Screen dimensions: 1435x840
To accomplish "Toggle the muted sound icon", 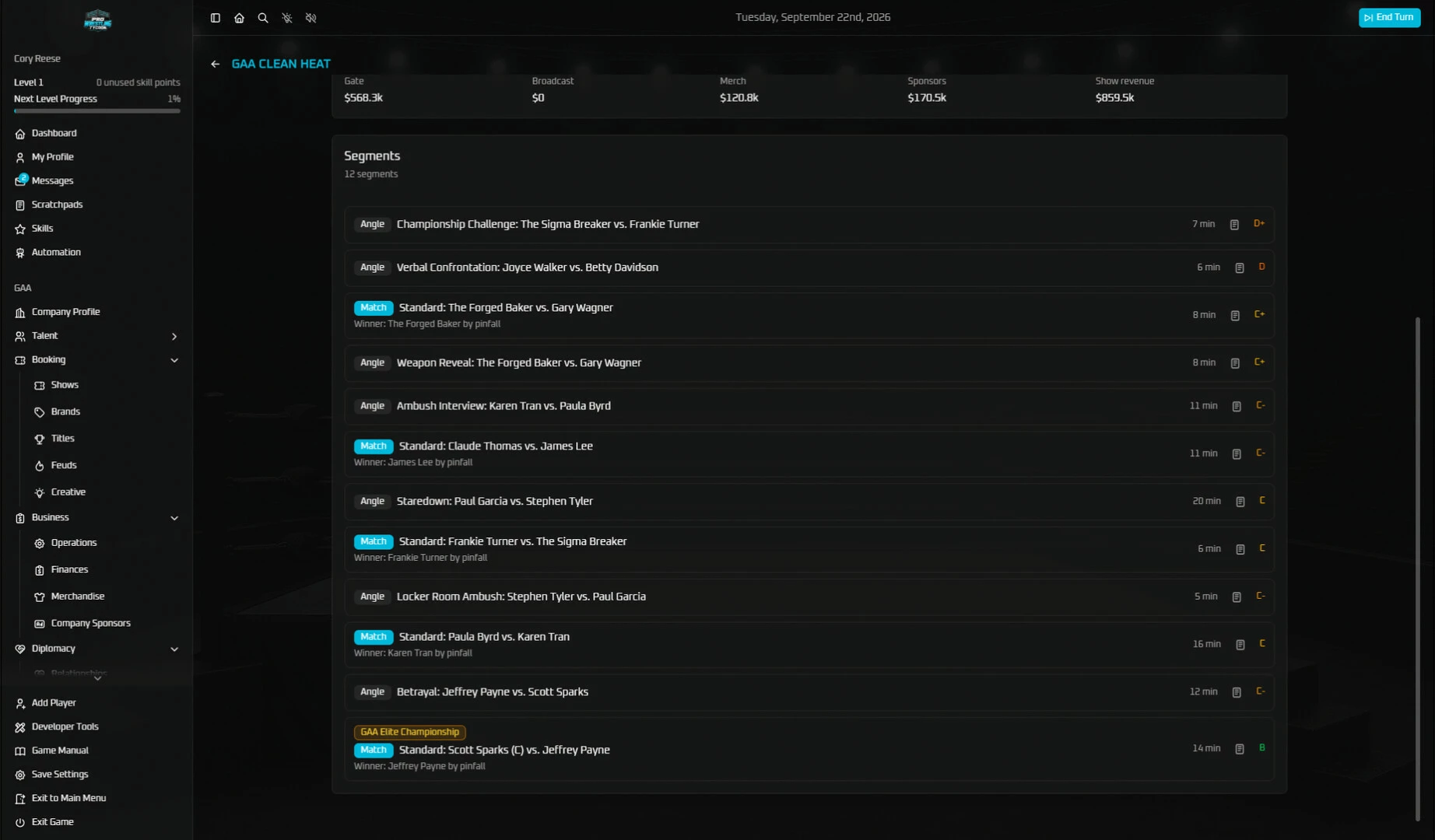I will 311,18.
